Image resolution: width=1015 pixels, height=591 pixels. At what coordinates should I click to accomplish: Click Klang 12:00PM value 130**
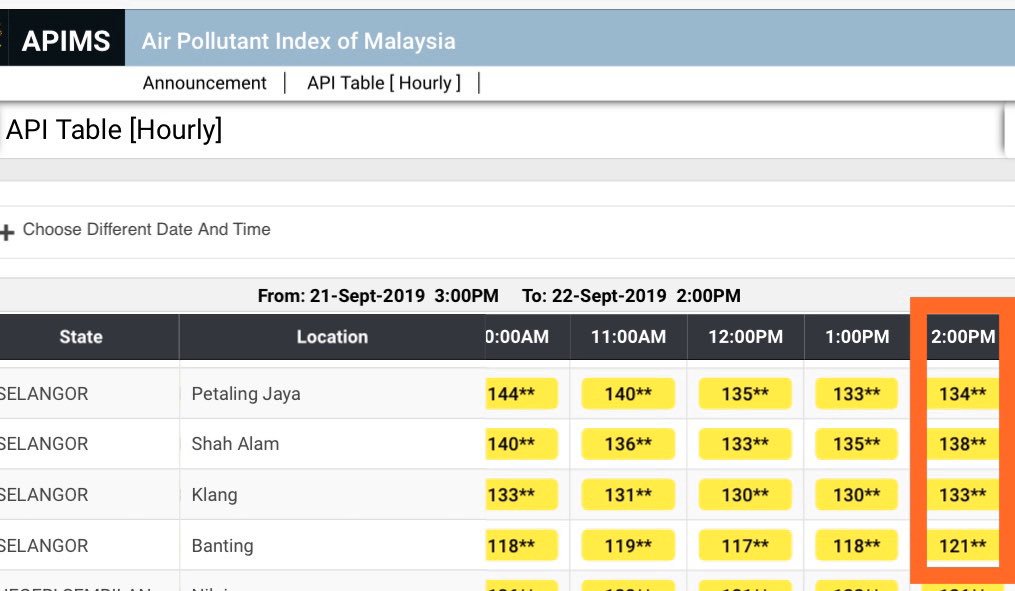point(745,495)
